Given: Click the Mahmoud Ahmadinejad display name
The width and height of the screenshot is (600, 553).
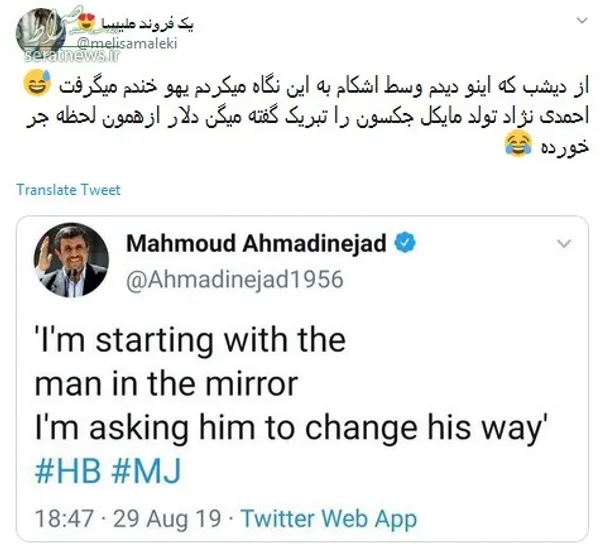Looking at the screenshot, I should [256, 243].
